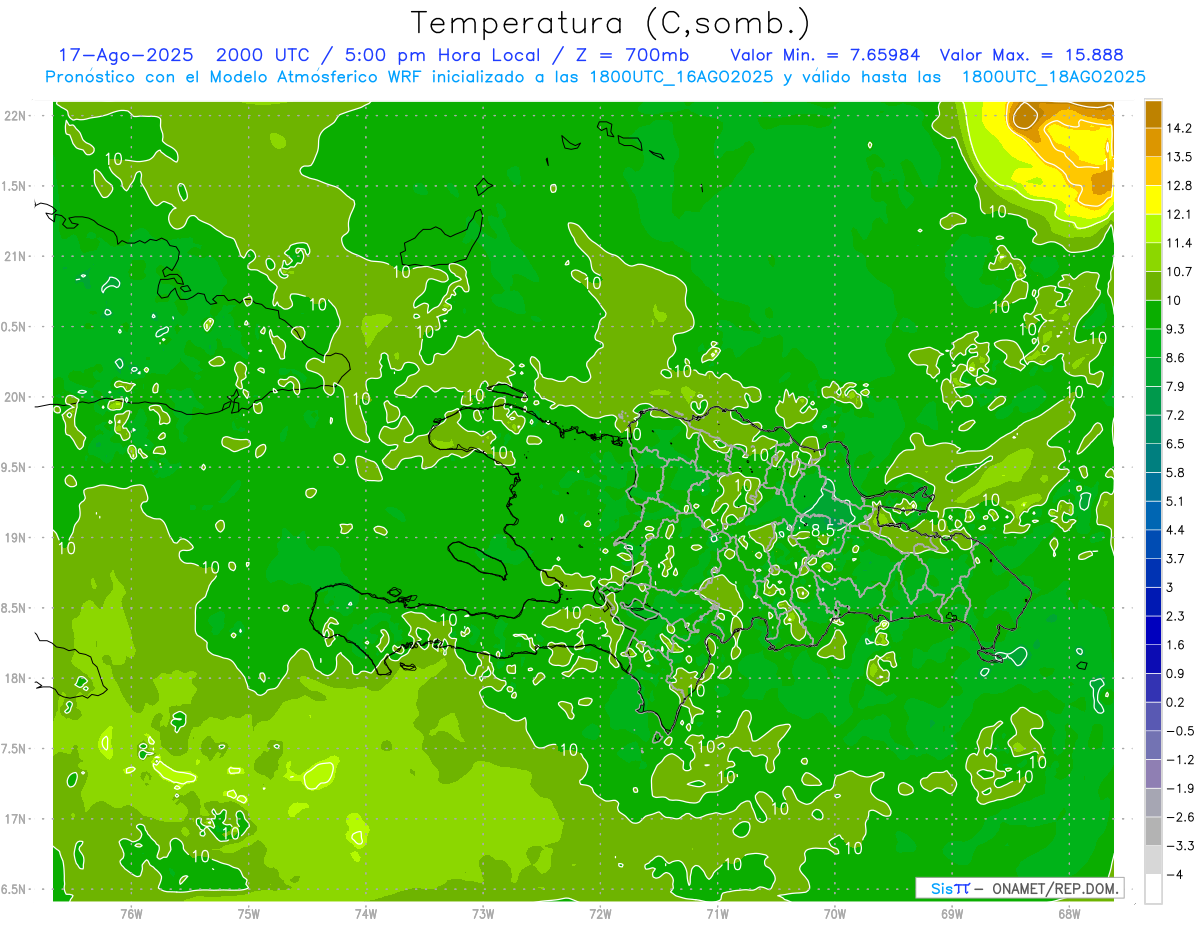This screenshot has width=1200, height=927.
Task: Click the '6.5' color bar value
Action: point(1176,444)
